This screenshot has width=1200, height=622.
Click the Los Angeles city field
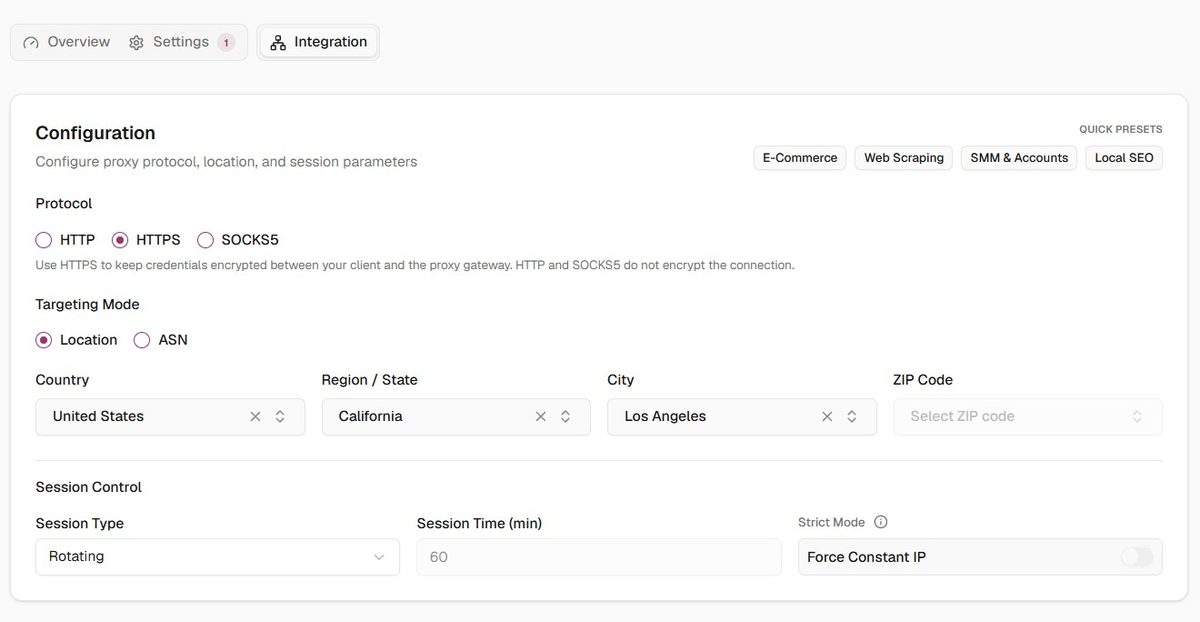742,417
